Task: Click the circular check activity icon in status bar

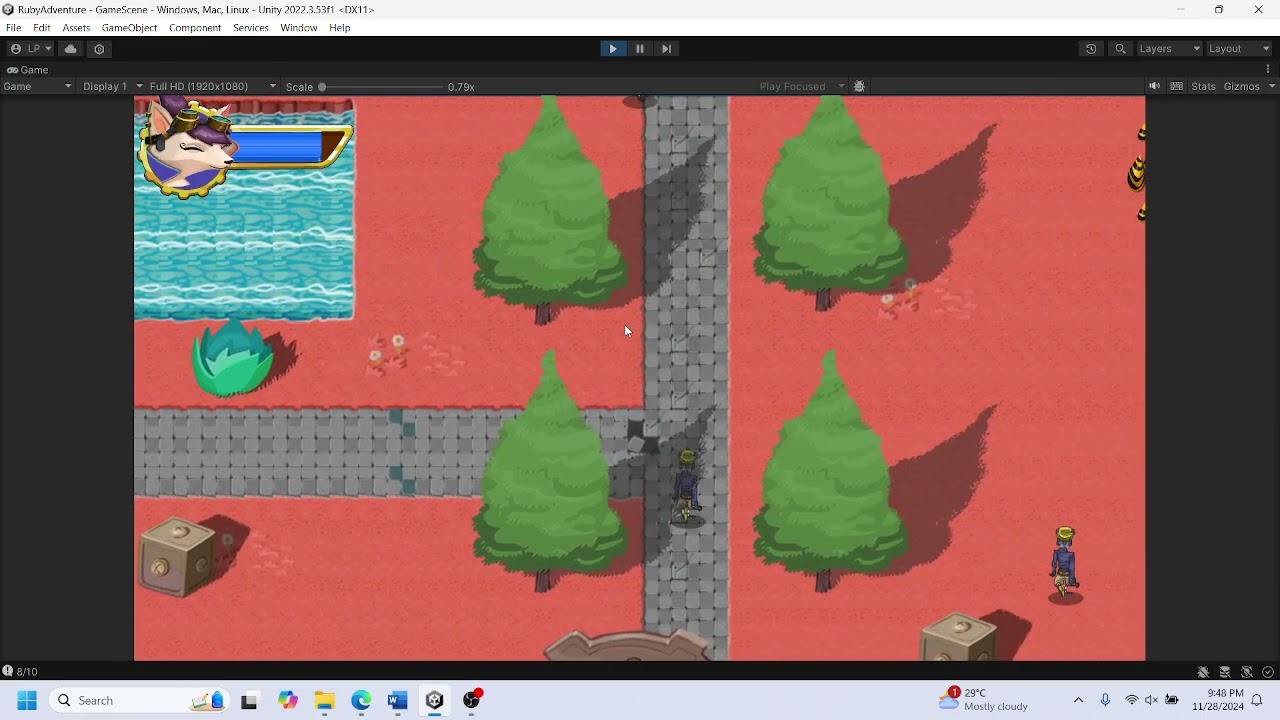Action: [x=1268, y=672]
